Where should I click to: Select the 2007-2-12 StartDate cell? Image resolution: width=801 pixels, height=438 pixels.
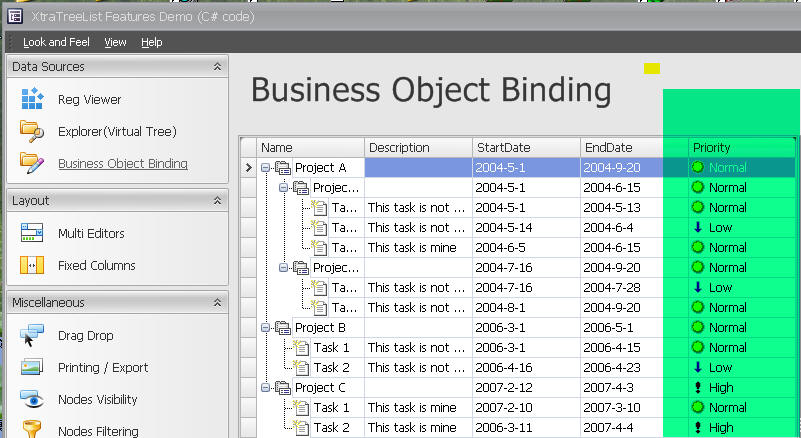[x=526, y=387]
